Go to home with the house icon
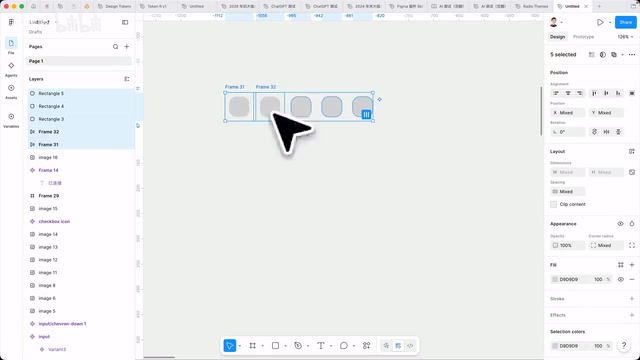 point(33,7)
